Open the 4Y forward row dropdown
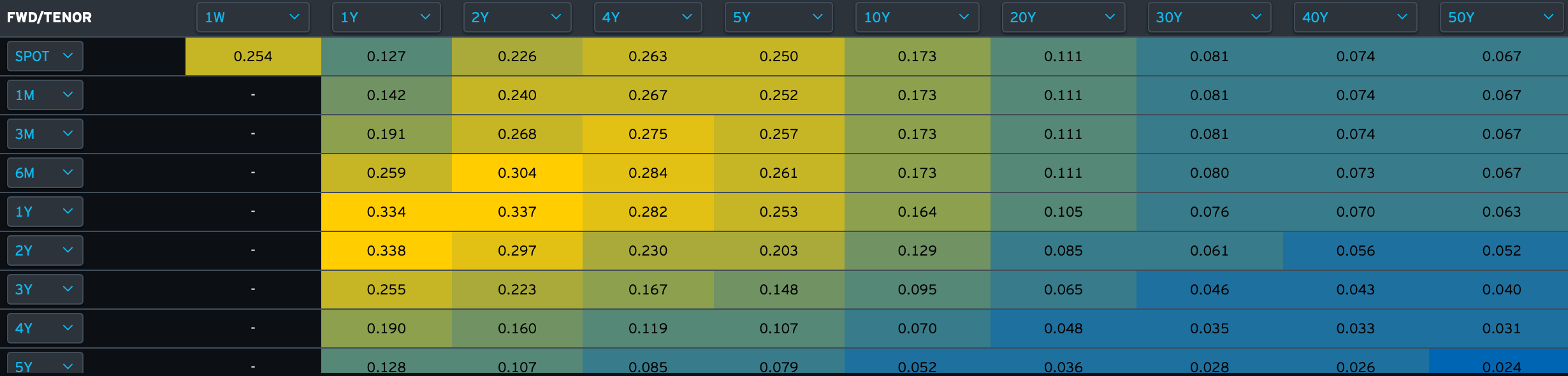 click(45, 328)
